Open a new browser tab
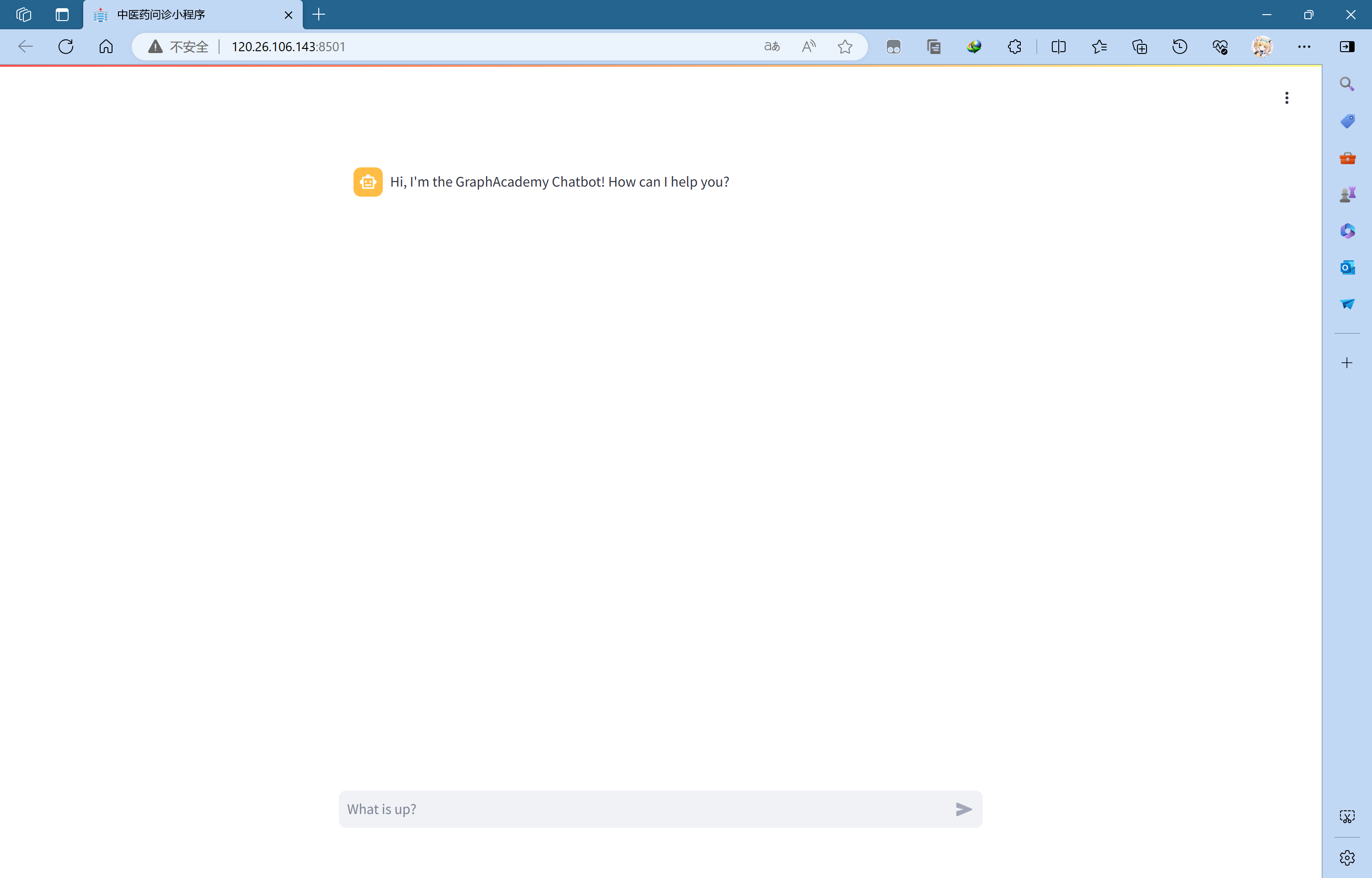1372x878 pixels. [319, 15]
